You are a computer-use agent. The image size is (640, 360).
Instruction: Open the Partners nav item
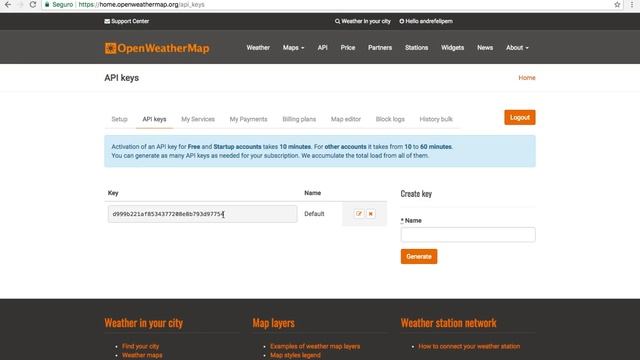(x=380, y=48)
